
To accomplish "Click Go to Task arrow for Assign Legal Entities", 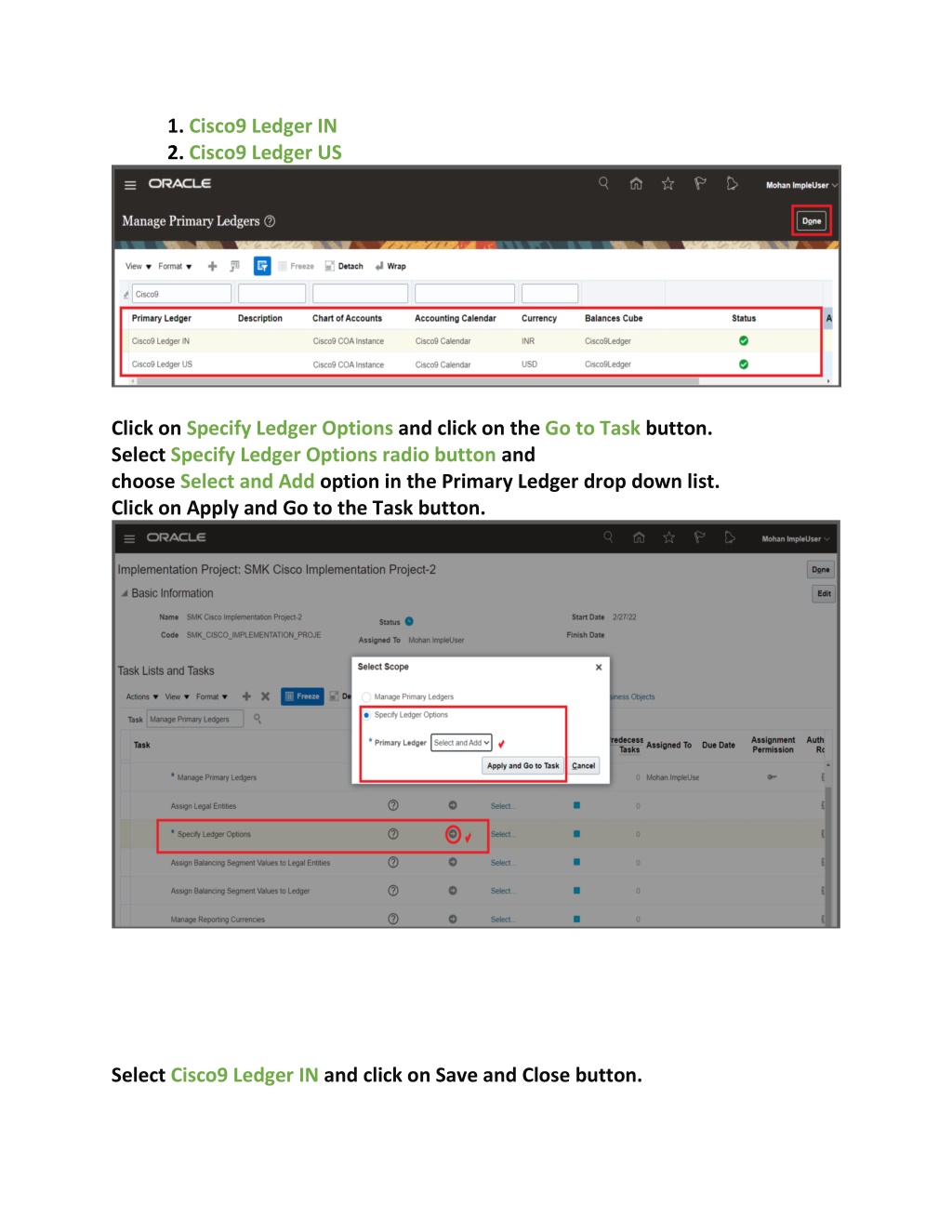I will 453,805.
